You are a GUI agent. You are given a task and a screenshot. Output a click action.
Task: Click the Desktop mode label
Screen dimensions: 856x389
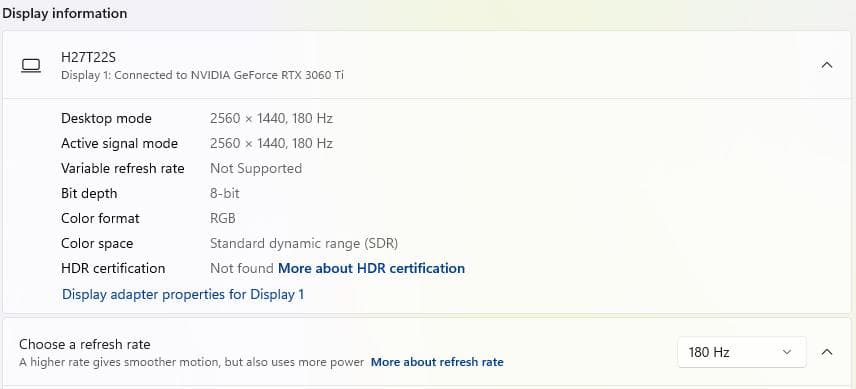tap(106, 118)
